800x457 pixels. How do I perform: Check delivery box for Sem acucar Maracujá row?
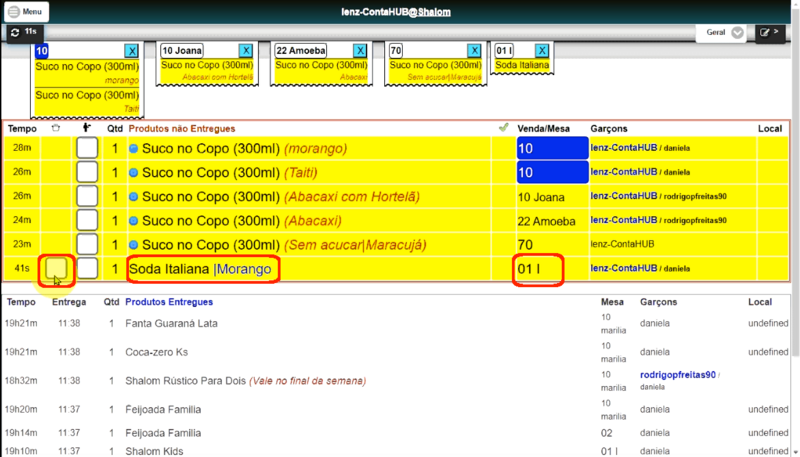tap(87, 244)
